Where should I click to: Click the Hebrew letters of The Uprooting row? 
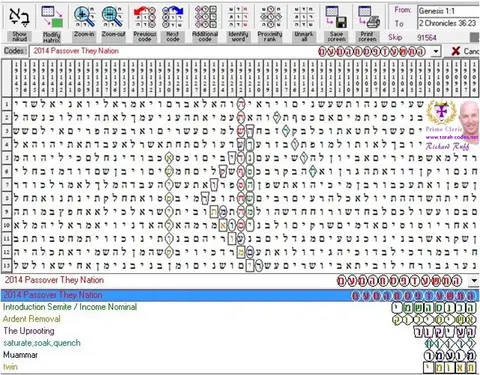click(x=444, y=332)
